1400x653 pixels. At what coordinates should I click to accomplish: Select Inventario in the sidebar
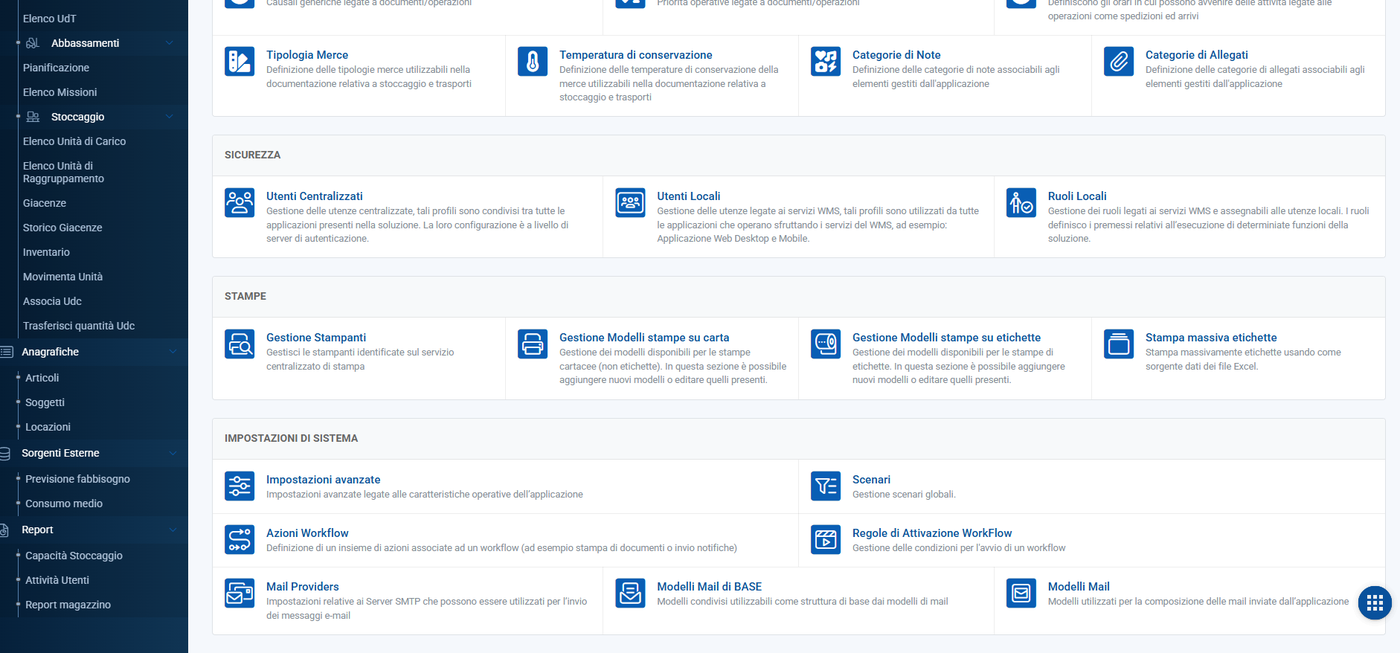[46, 252]
